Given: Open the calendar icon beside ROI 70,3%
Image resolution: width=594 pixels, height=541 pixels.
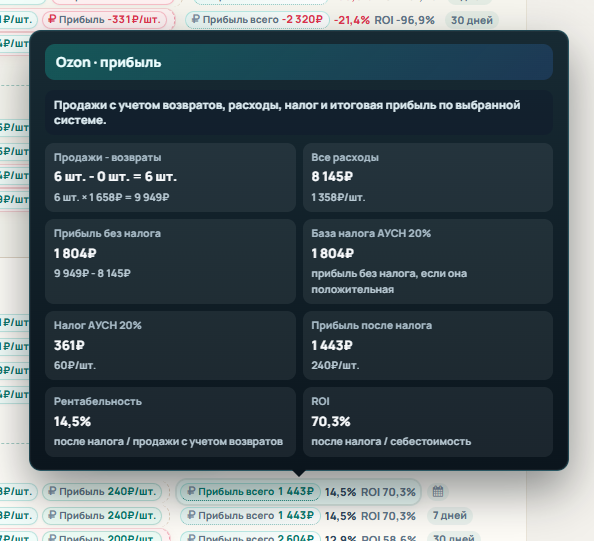Looking at the screenshot, I should click(438, 491).
